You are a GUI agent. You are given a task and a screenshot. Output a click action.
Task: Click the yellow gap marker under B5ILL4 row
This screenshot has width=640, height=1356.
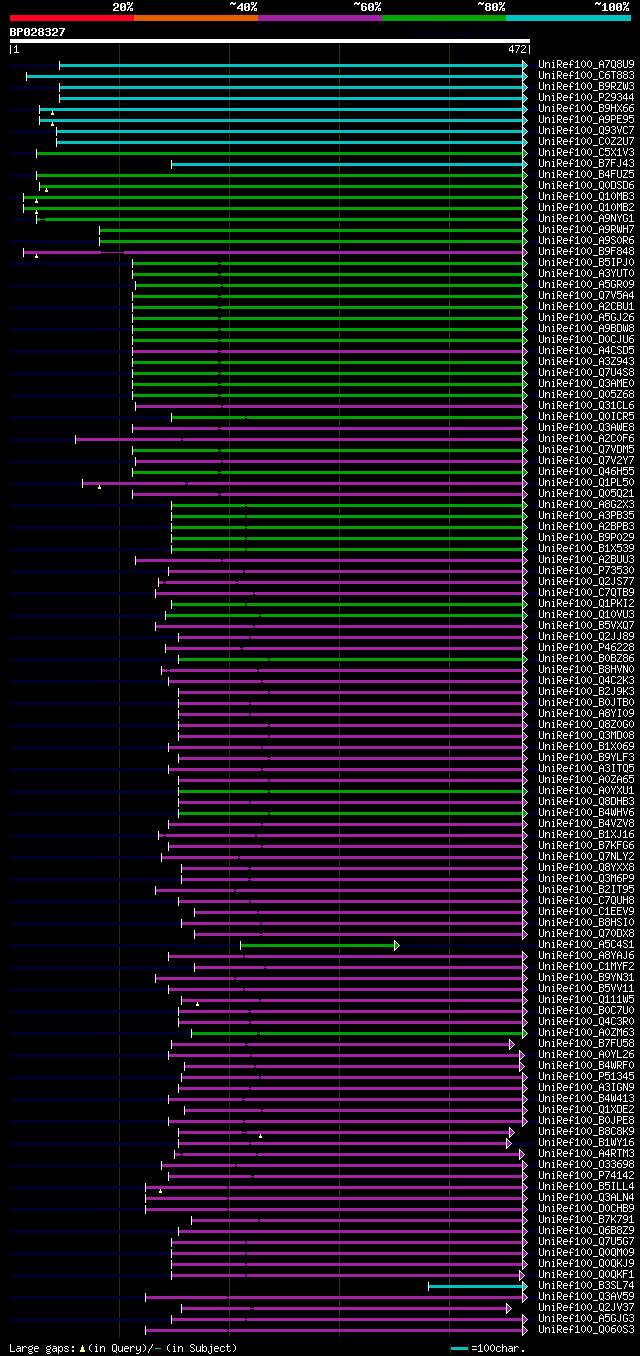coord(160,1191)
